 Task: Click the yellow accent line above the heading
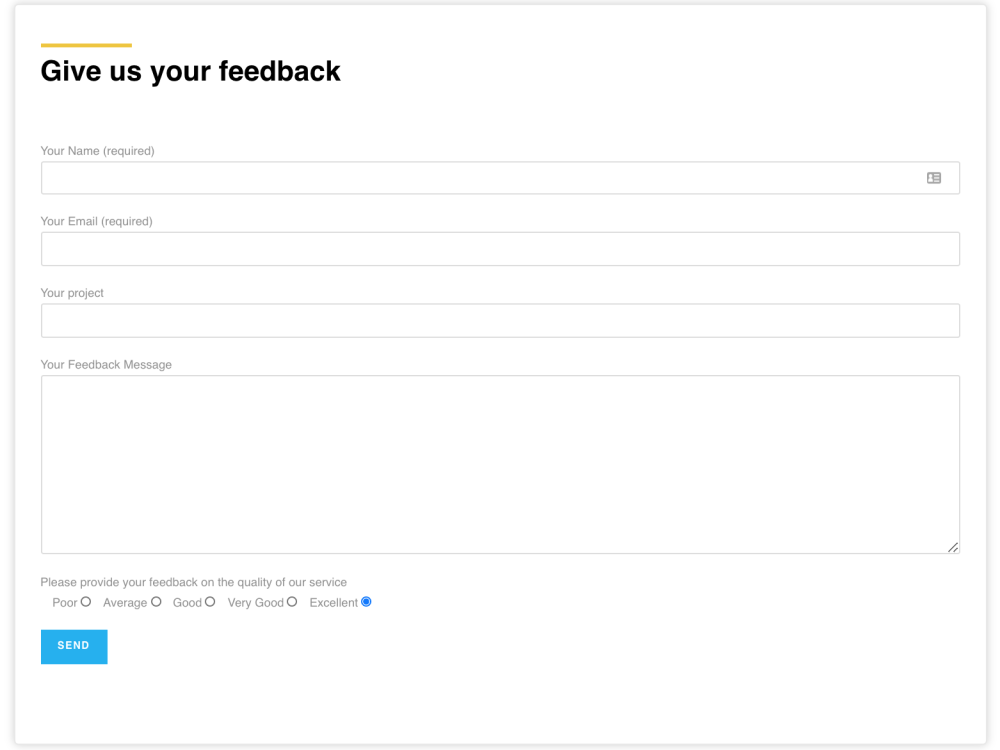coord(85,44)
